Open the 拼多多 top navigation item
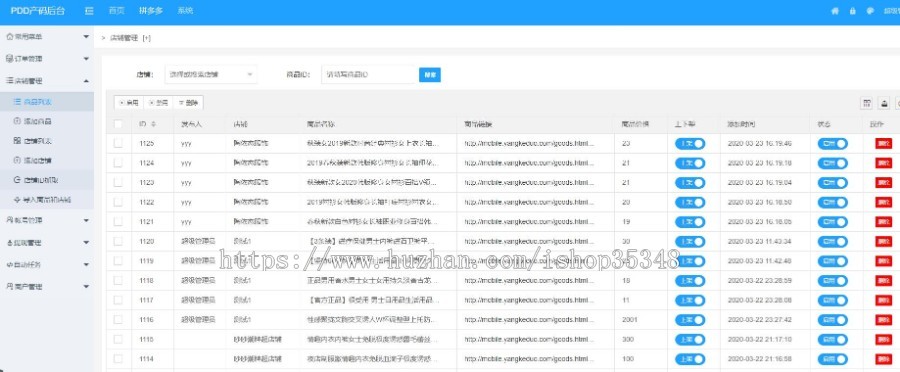 [151, 11]
